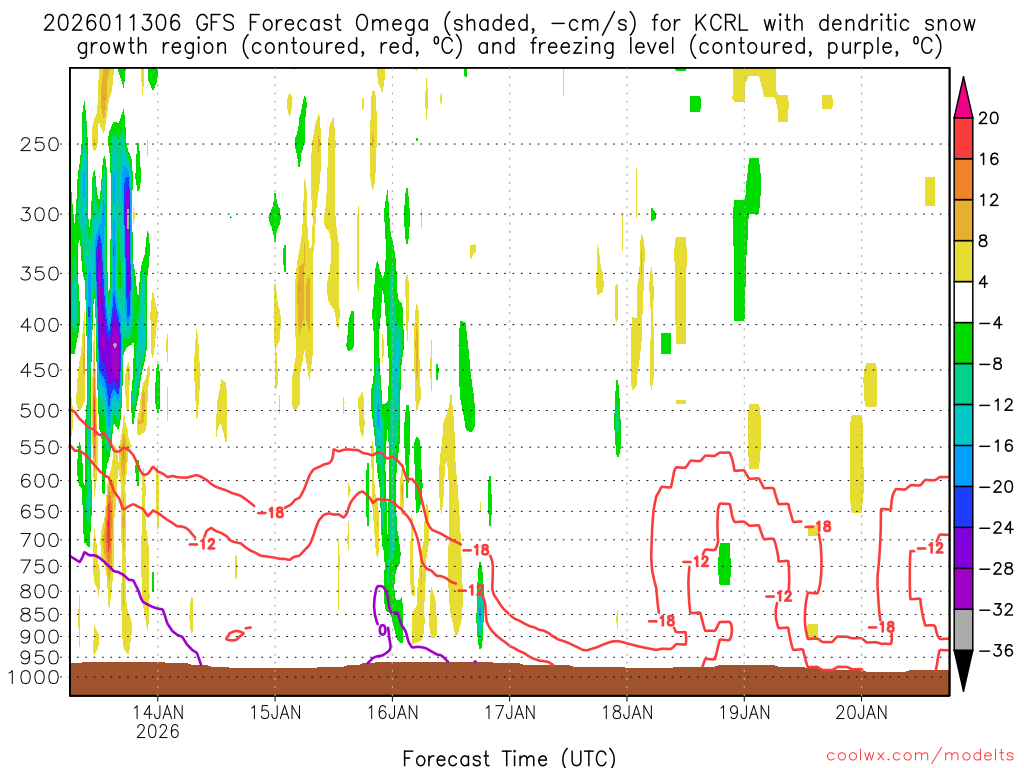
Task: Click the 700 pressure level label
Action: click(x=40, y=540)
